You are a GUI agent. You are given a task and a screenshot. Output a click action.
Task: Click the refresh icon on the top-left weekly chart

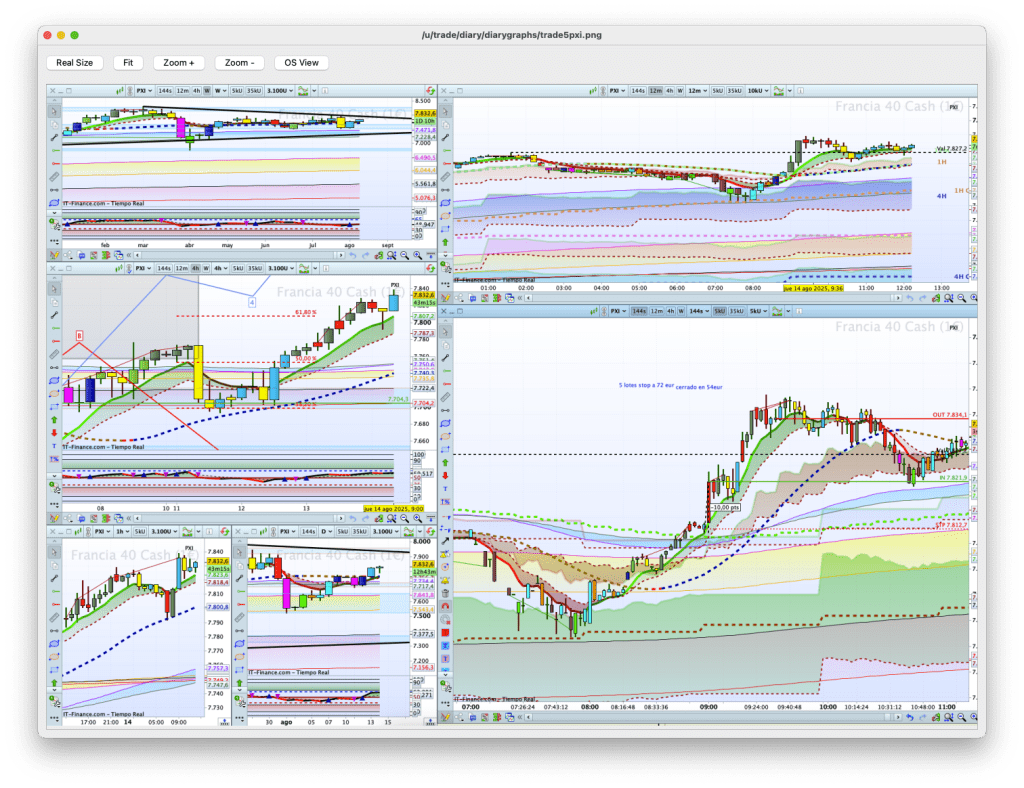[430, 90]
